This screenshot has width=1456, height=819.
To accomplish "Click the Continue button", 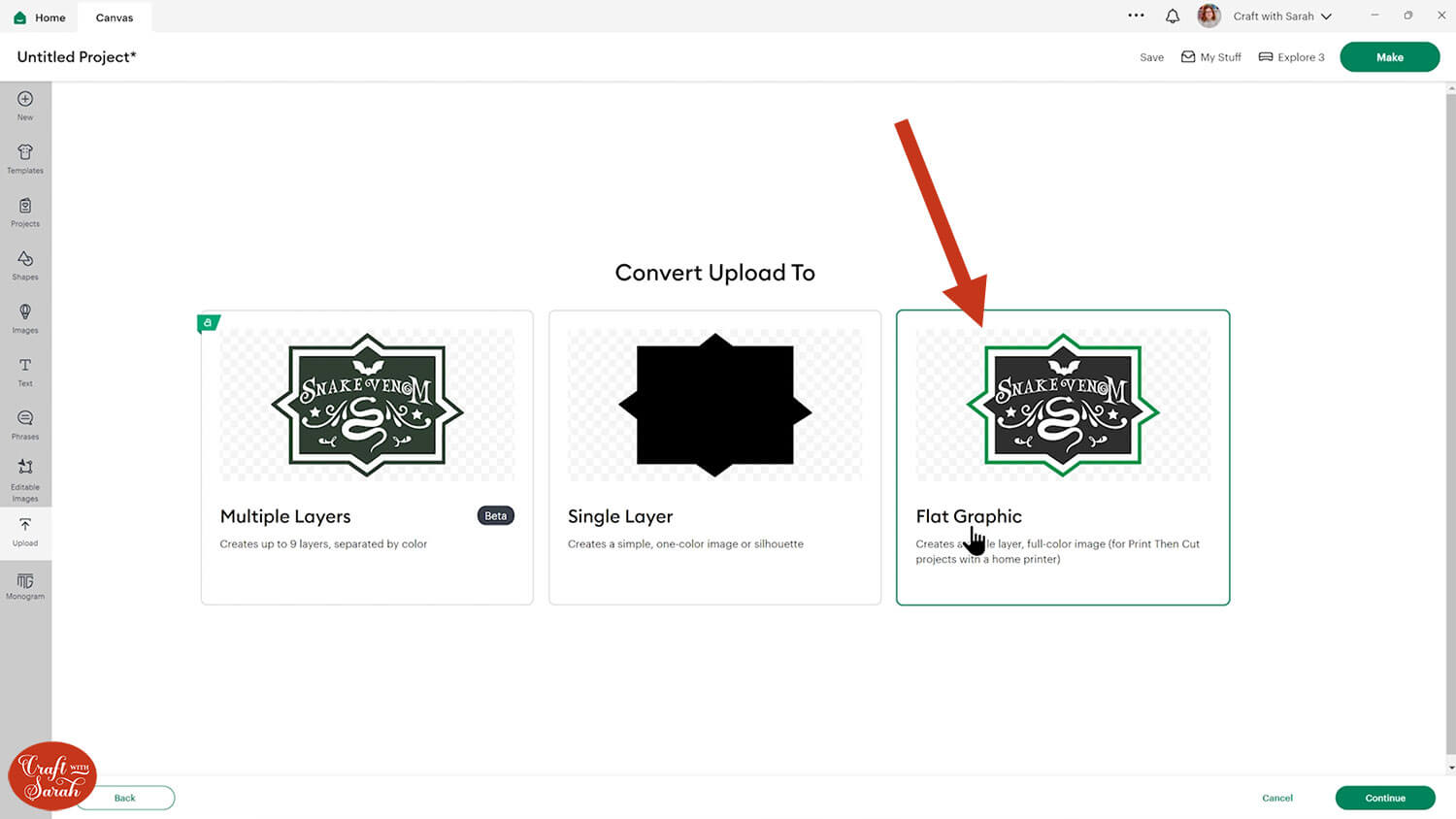I will click(1385, 798).
